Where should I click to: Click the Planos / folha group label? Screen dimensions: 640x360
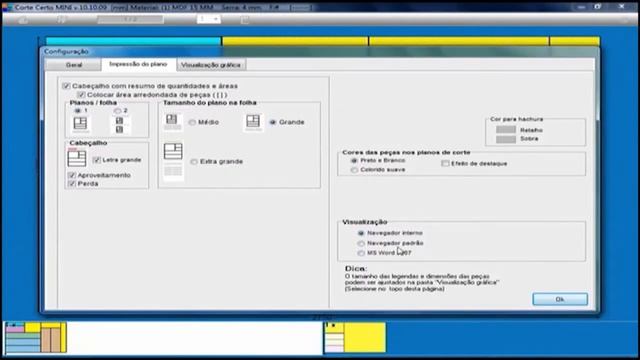[93, 103]
